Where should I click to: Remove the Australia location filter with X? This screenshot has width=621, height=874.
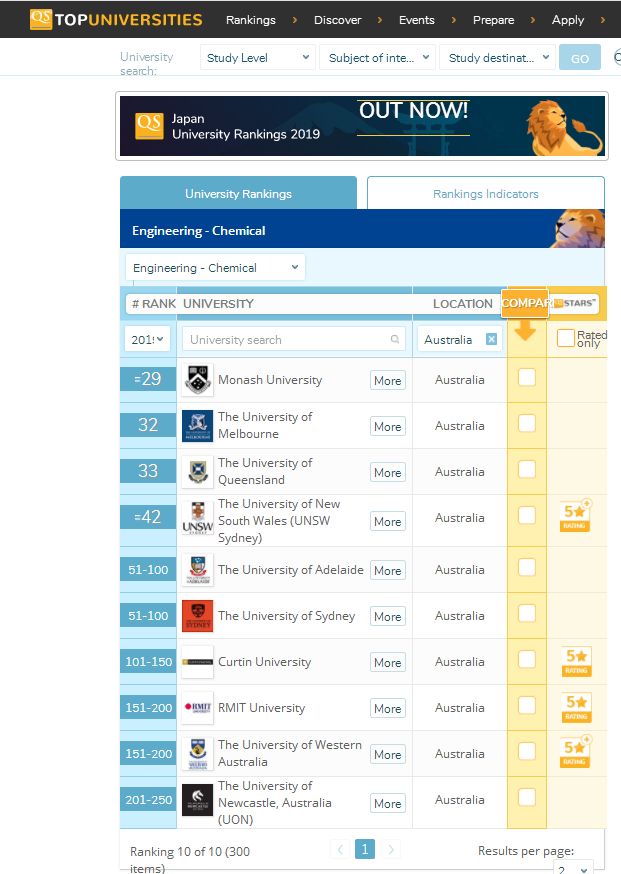[491, 339]
